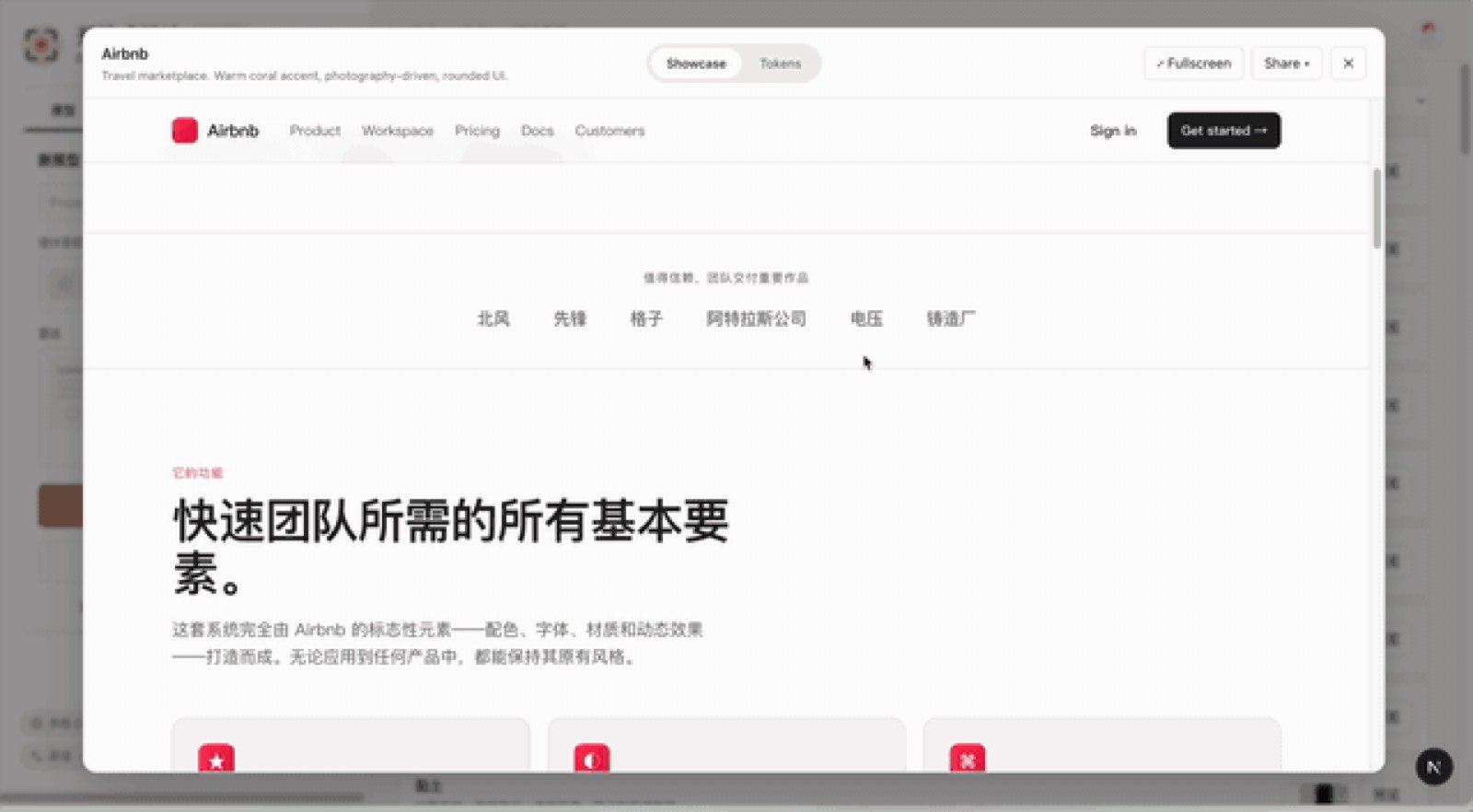1473x812 pixels.
Task: Click the 北风 company name
Action: [493, 319]
